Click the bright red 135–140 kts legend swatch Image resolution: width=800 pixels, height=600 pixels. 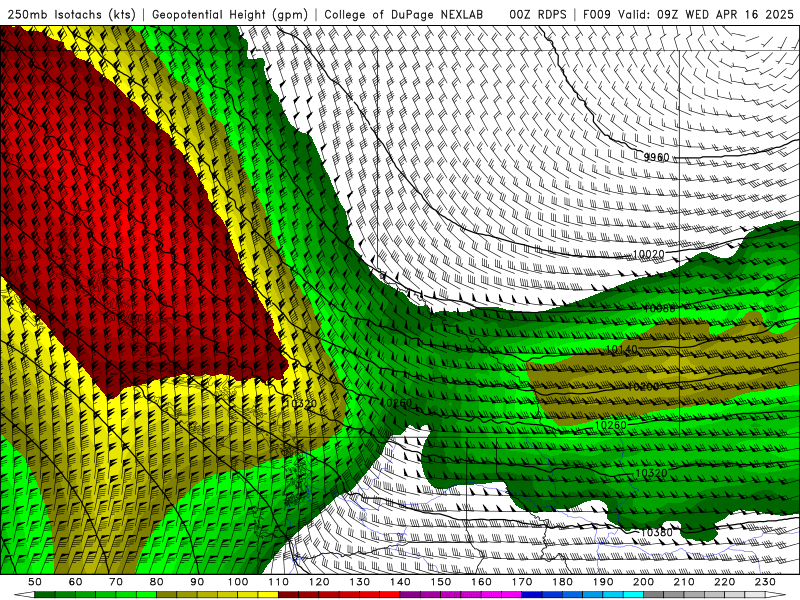[390, 595]
